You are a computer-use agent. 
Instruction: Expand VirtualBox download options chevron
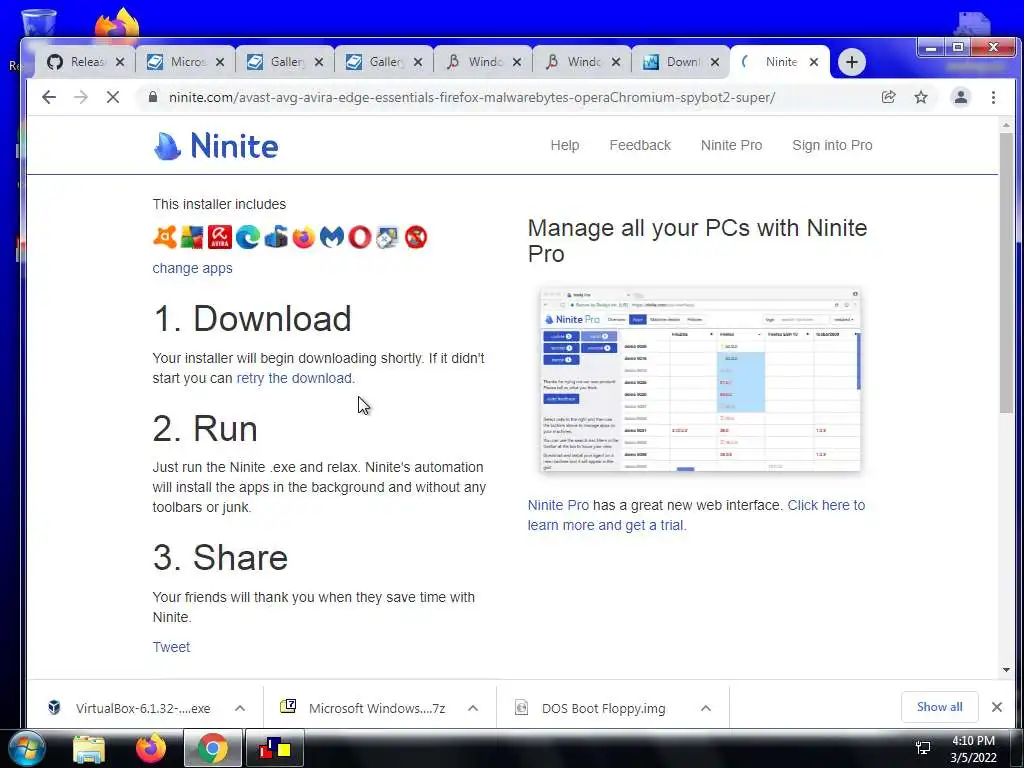point(240,708)
